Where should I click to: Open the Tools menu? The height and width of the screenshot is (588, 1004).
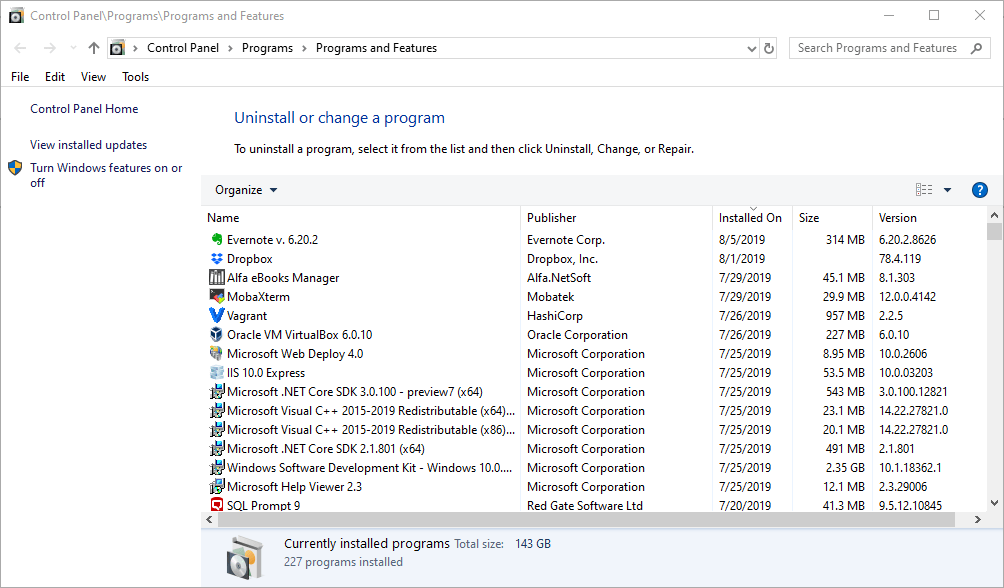(136, 77)
